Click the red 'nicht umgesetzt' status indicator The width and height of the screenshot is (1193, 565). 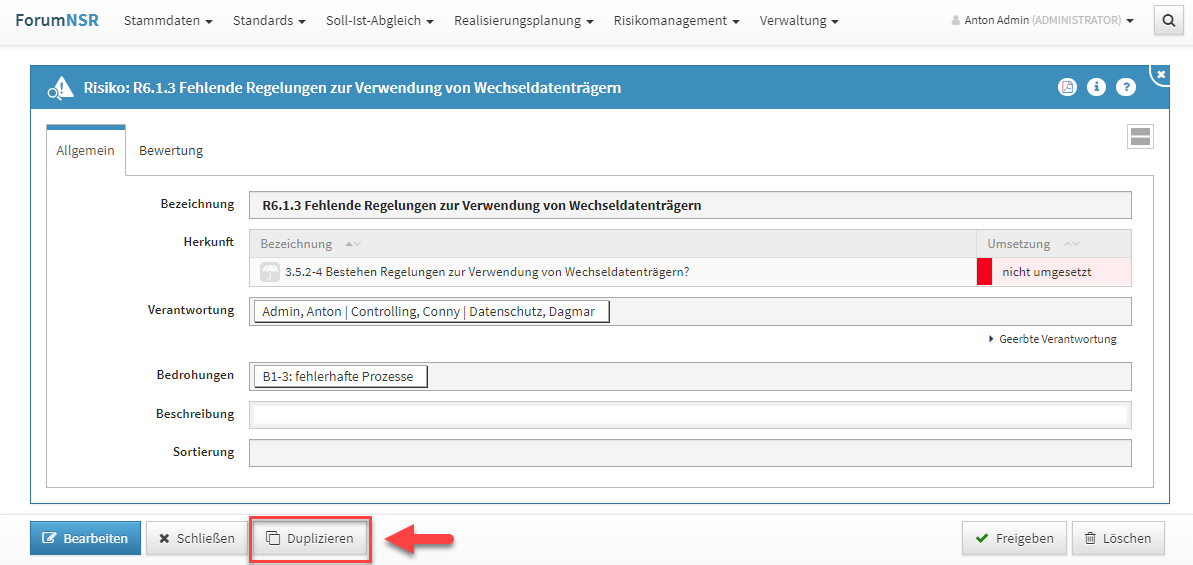[x=984, y=272]
